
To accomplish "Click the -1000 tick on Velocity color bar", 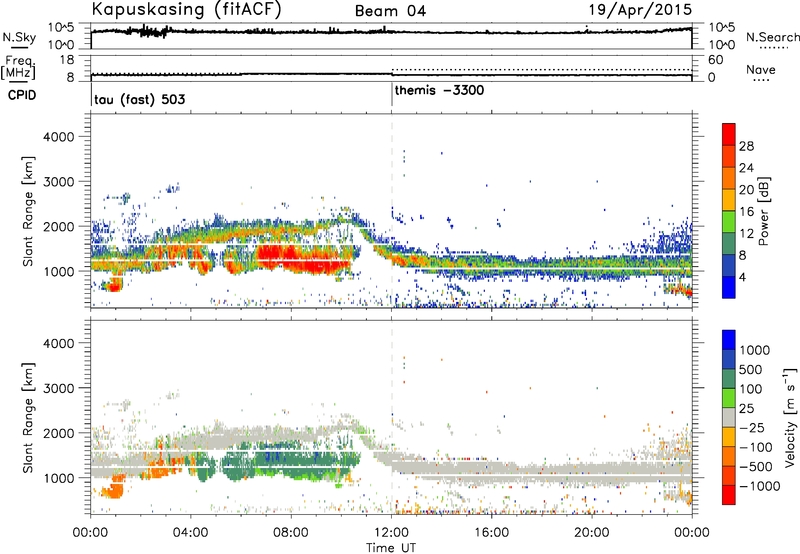I will 759,486.
